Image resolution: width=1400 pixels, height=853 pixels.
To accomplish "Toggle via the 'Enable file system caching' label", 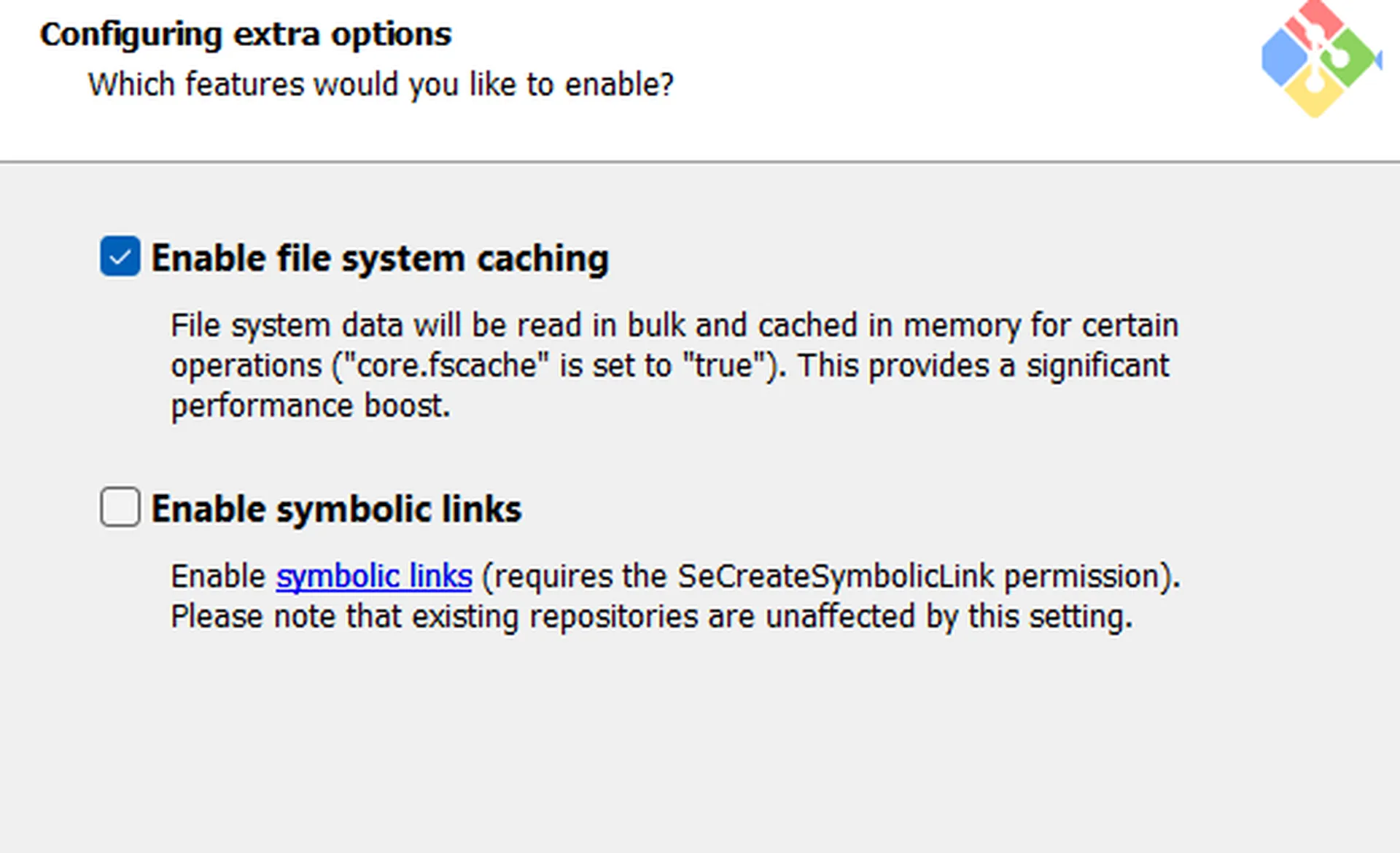I will (379, 258).
